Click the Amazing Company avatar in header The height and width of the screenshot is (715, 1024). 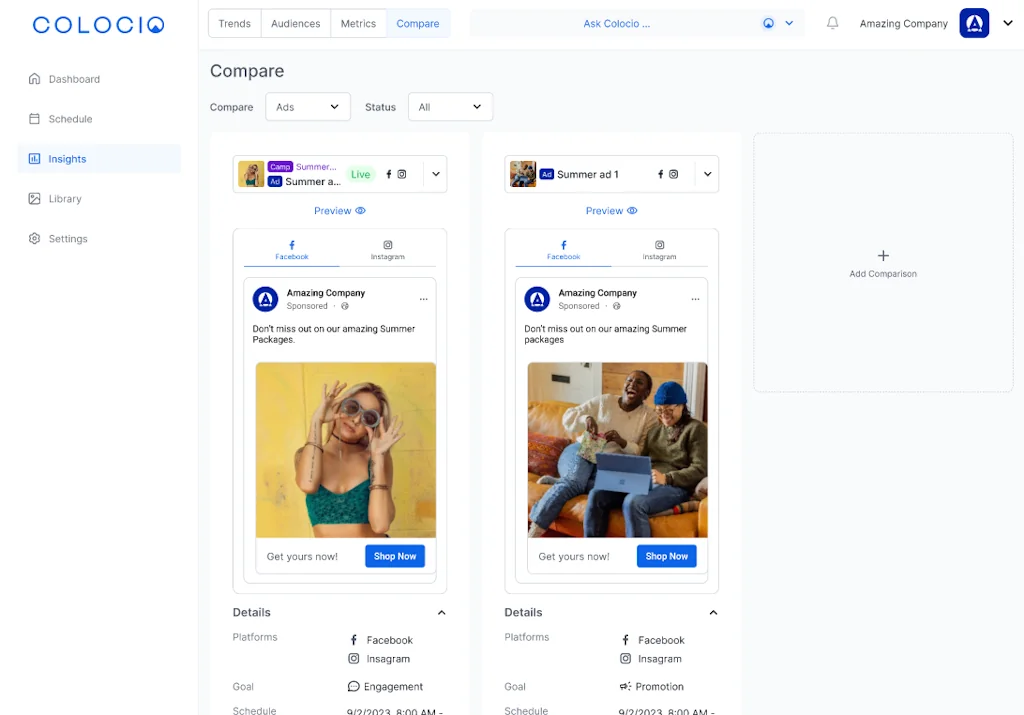974,24
